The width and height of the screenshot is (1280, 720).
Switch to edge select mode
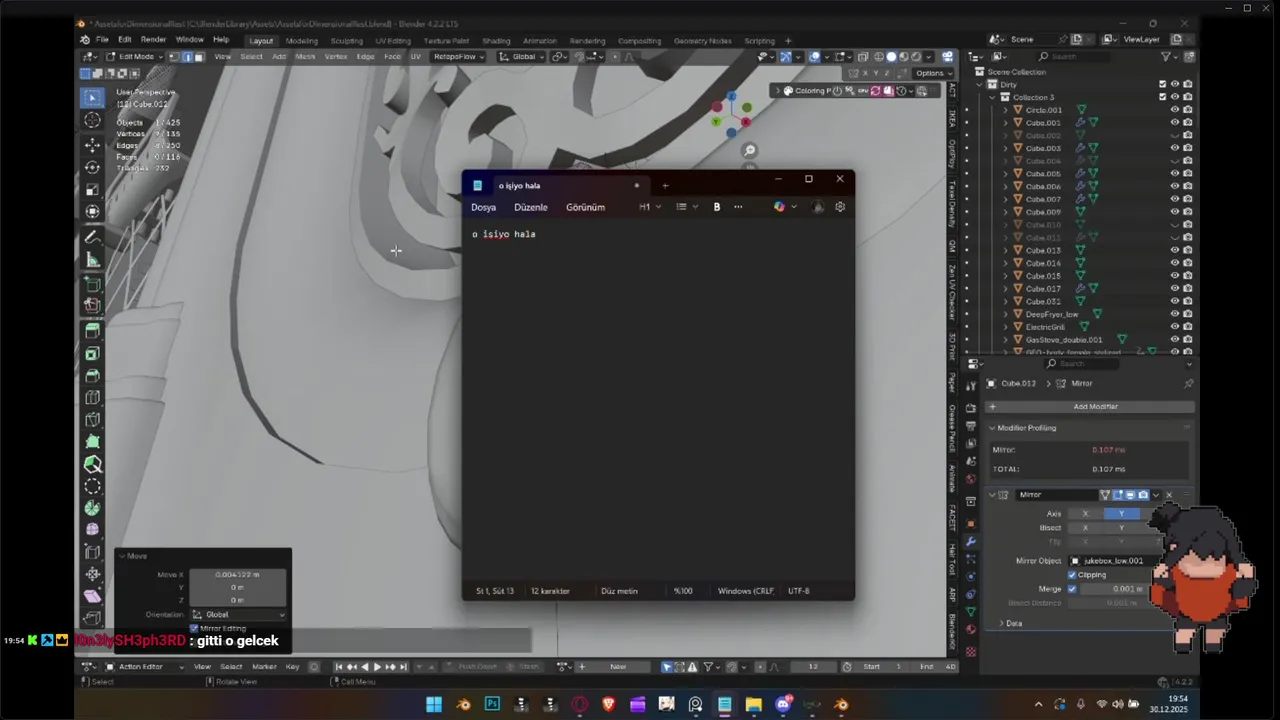(x=187, y=56)
